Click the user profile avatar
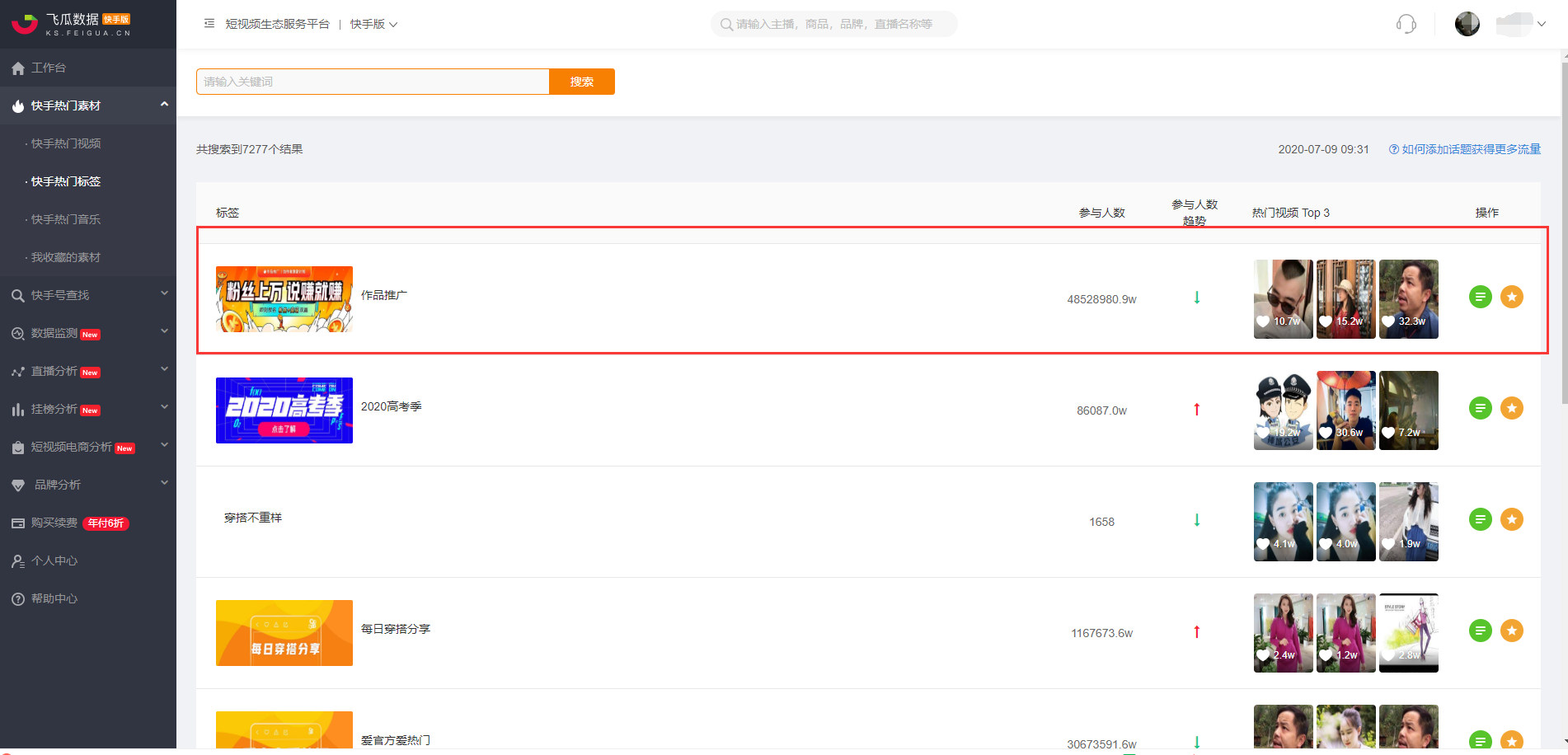Viewport: 1568px width, 755px height. (1467, 25)
